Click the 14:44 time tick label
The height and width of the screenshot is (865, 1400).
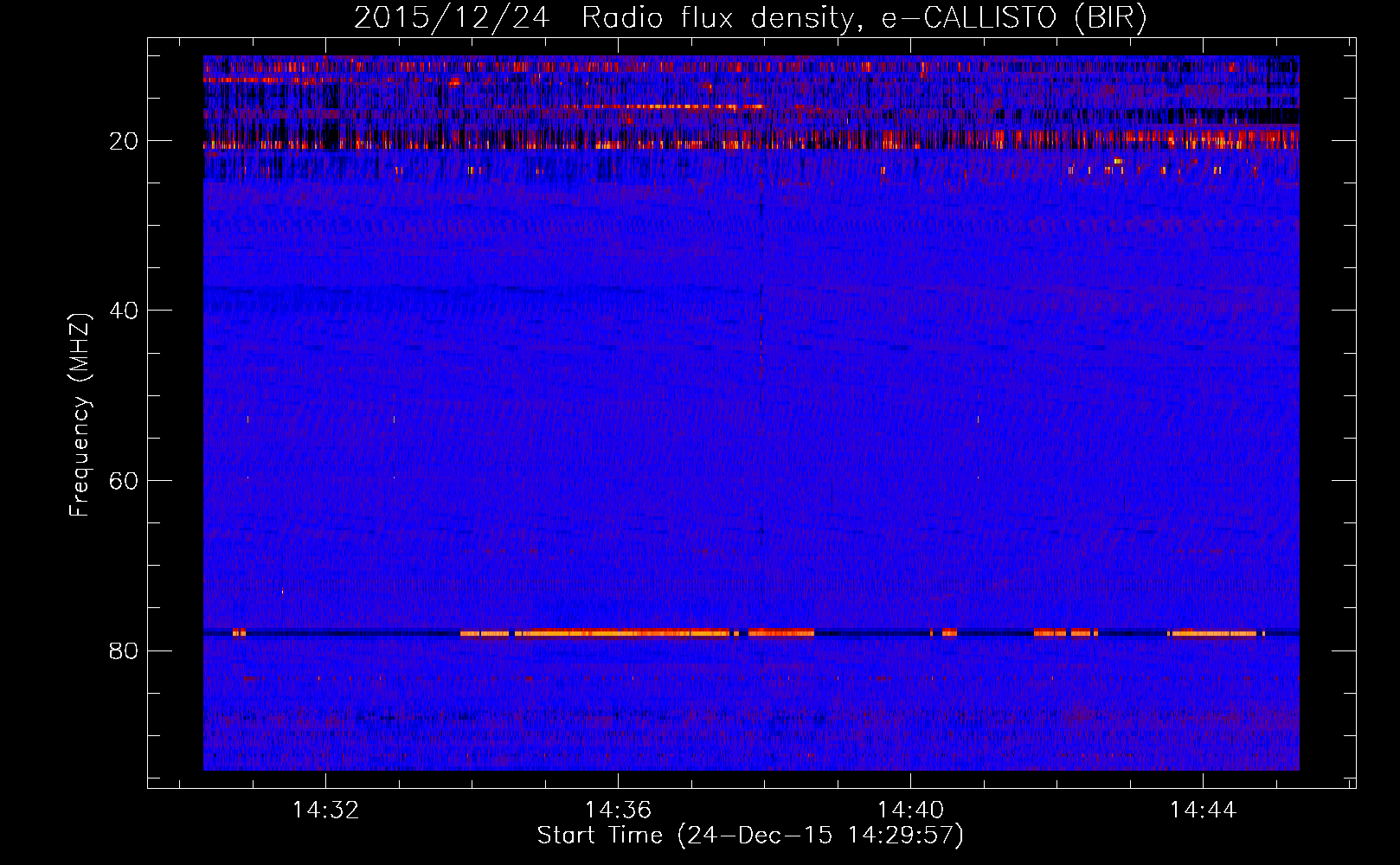[1203, 811]
